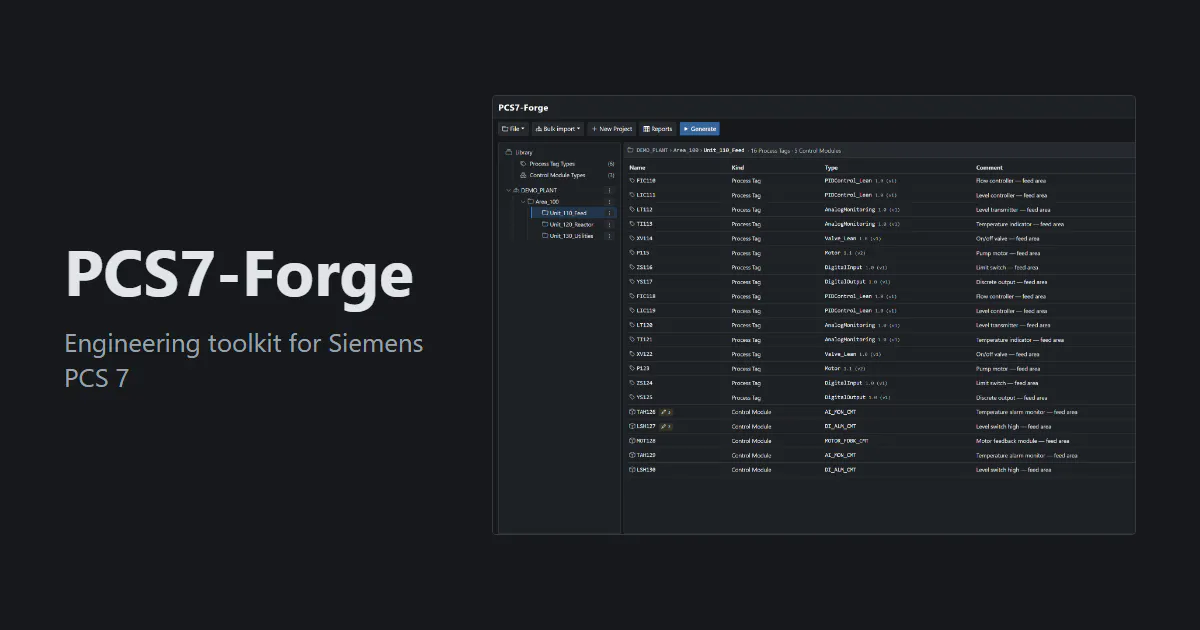This screenshot has width=1200, height=630.
Task: Collapse the Area_100 folder
Action: [522, 201]
